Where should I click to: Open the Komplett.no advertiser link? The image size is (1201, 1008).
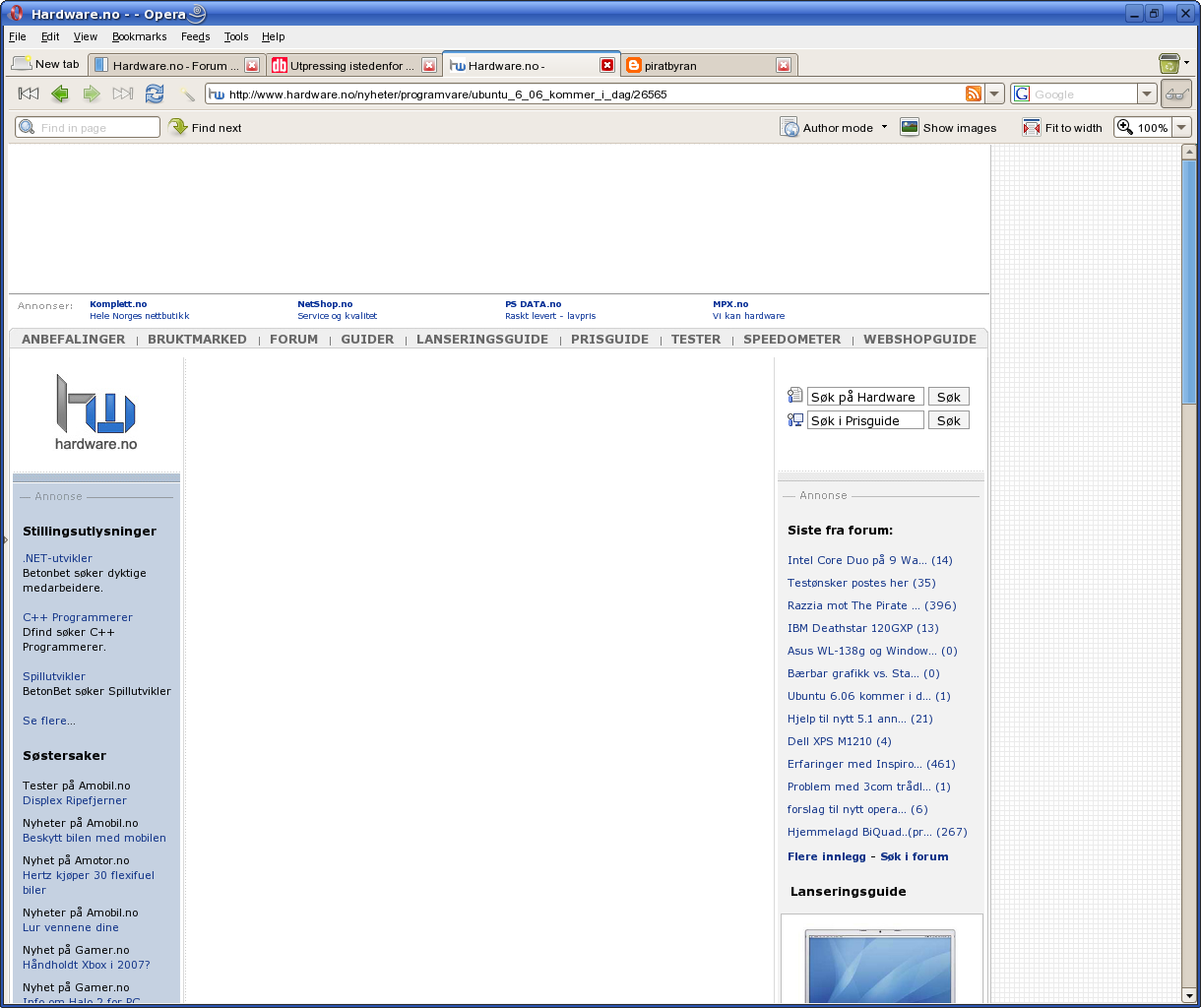point(118,304)
